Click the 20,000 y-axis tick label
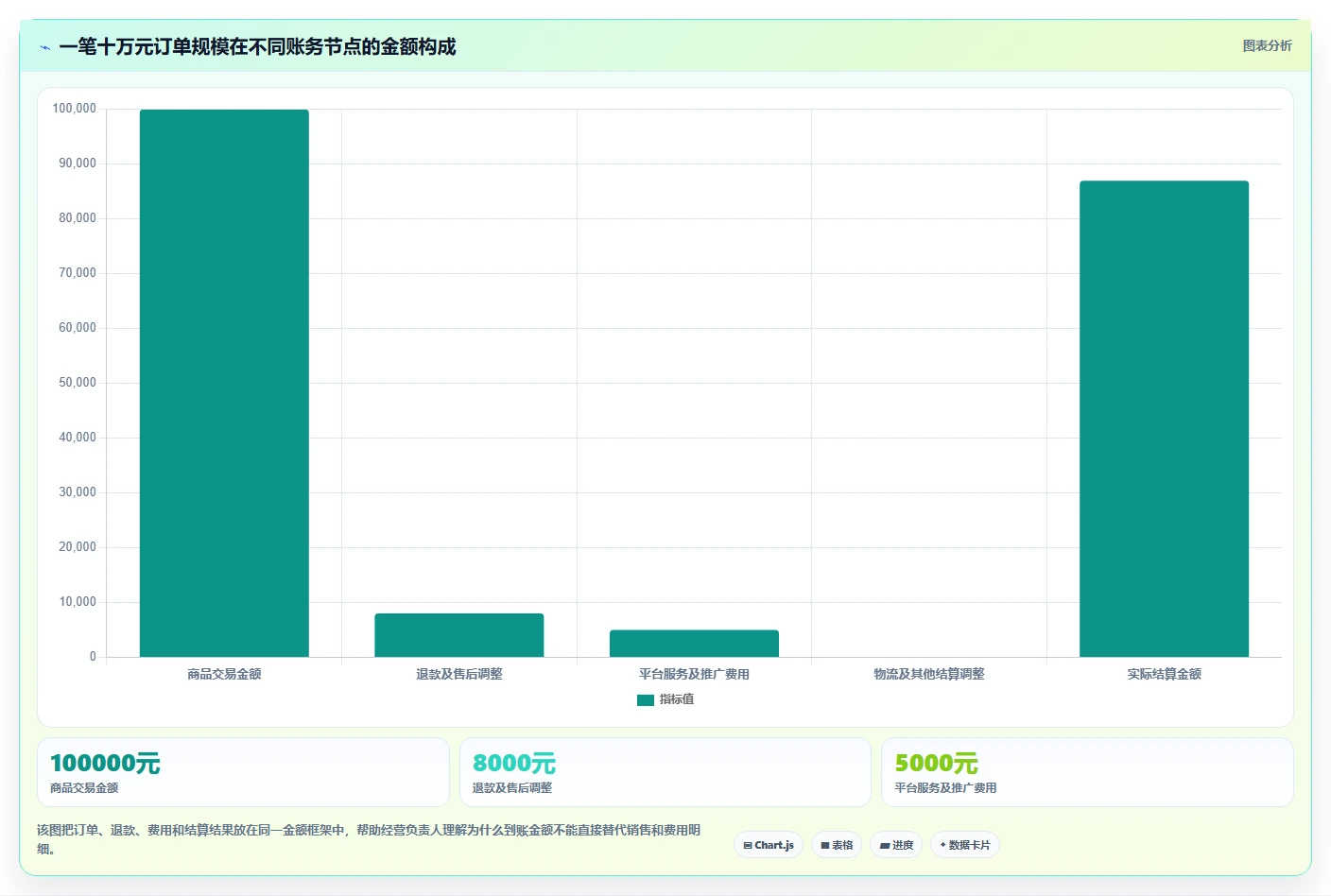The height and width of the screenshot is (896, 1331). pos(78,547)
